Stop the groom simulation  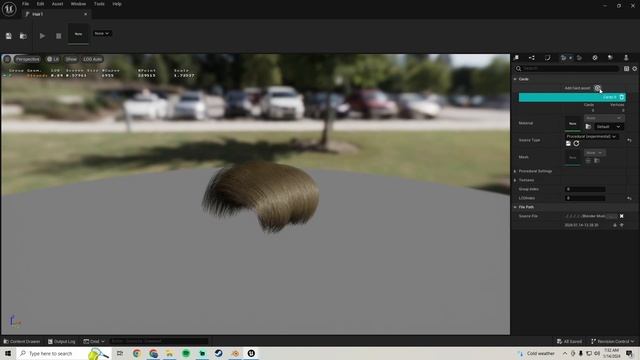(58, 36)
